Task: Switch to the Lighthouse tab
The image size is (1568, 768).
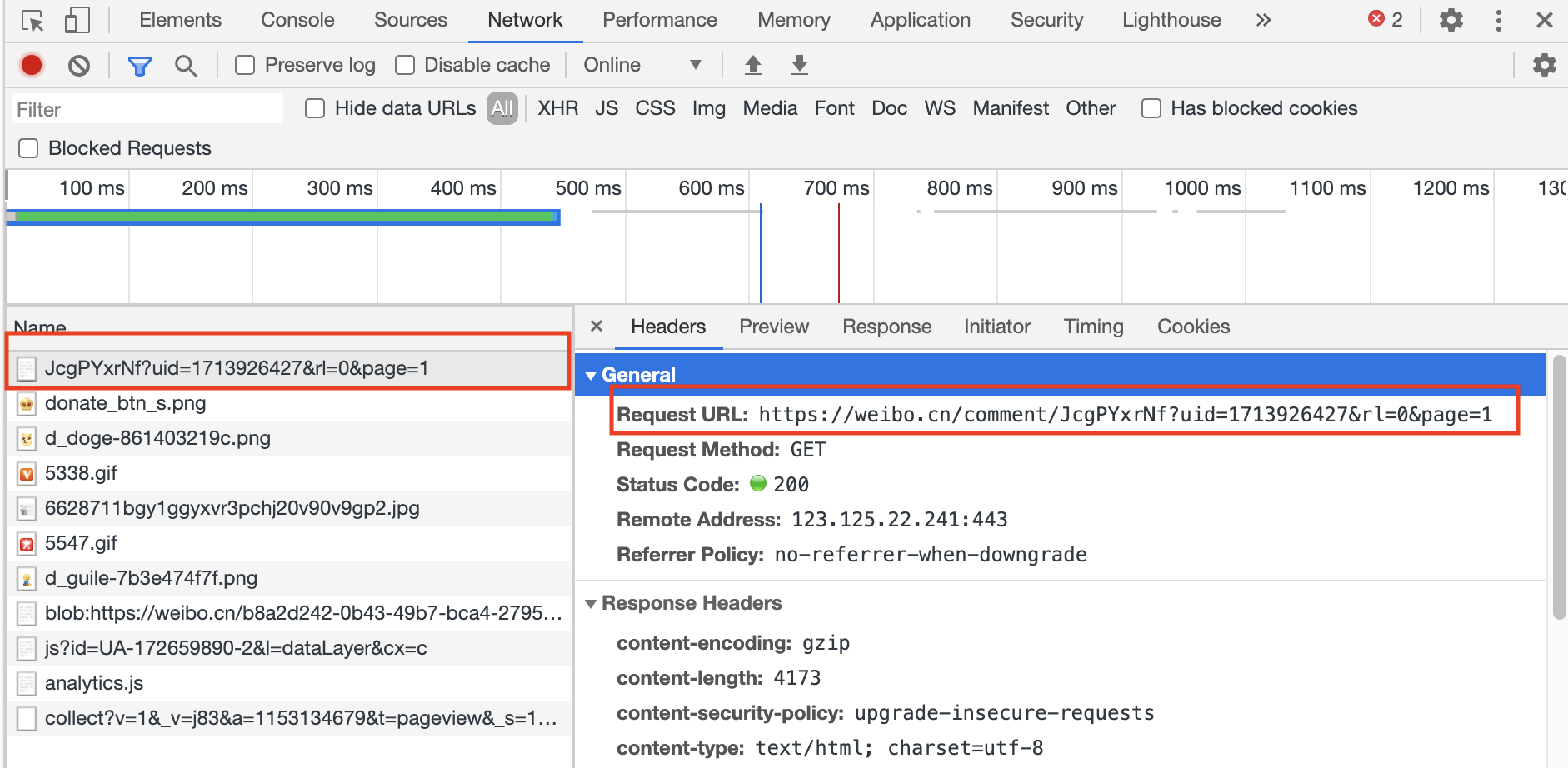Action: (1171, 20)
